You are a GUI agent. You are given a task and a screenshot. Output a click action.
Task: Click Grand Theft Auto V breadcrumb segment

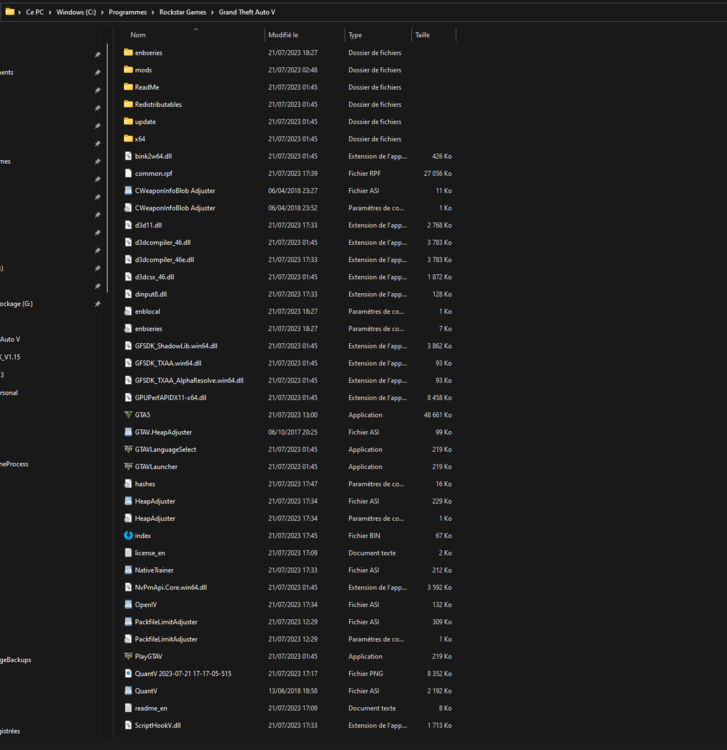tap(247, 12)
